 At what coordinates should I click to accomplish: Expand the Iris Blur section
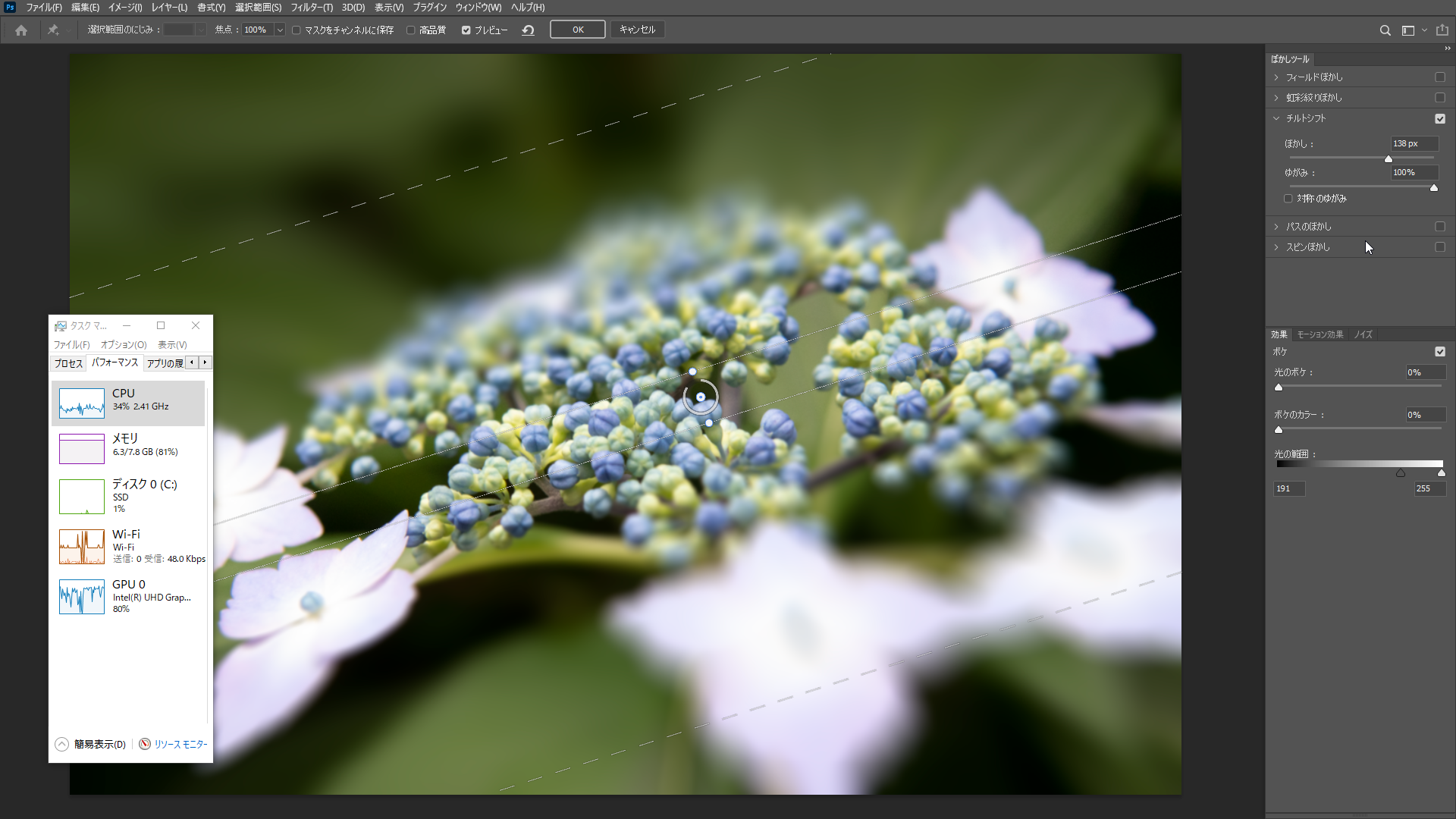[1276, 98]
